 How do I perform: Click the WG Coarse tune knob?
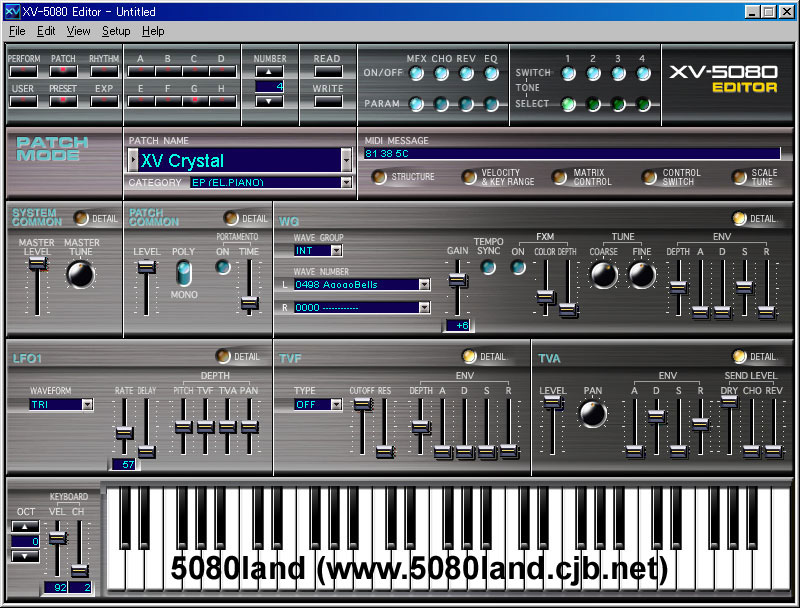point(604,274)
